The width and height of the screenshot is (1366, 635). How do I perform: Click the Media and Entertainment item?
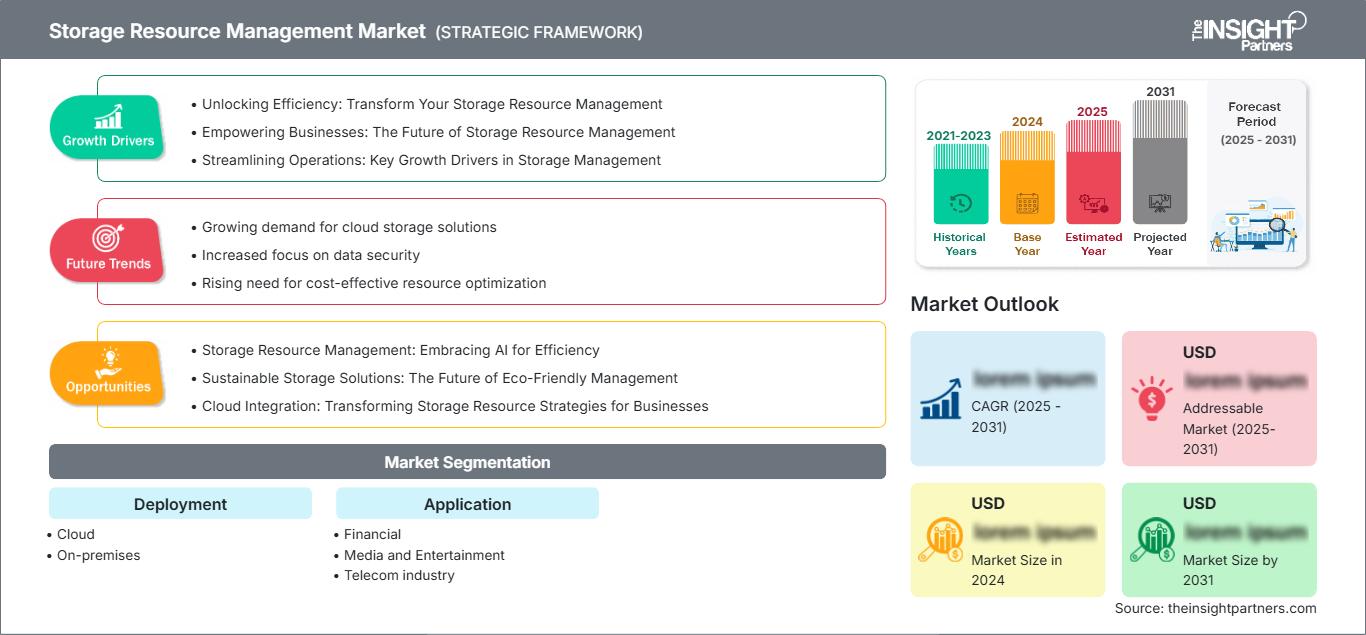[424, 555]
